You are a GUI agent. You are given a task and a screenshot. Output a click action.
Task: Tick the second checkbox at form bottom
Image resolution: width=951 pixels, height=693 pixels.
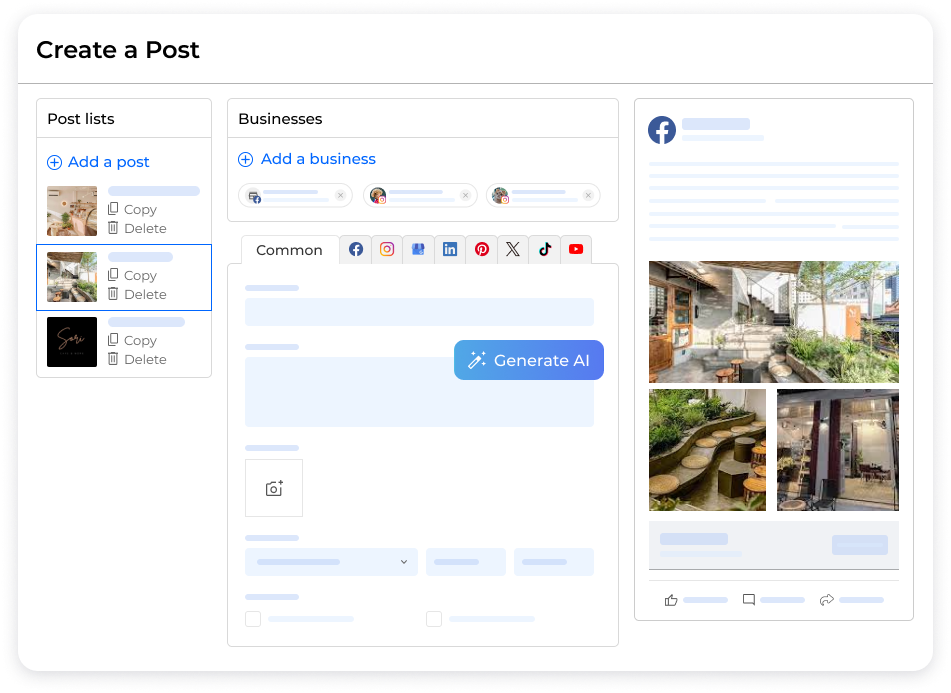(434, 619)
